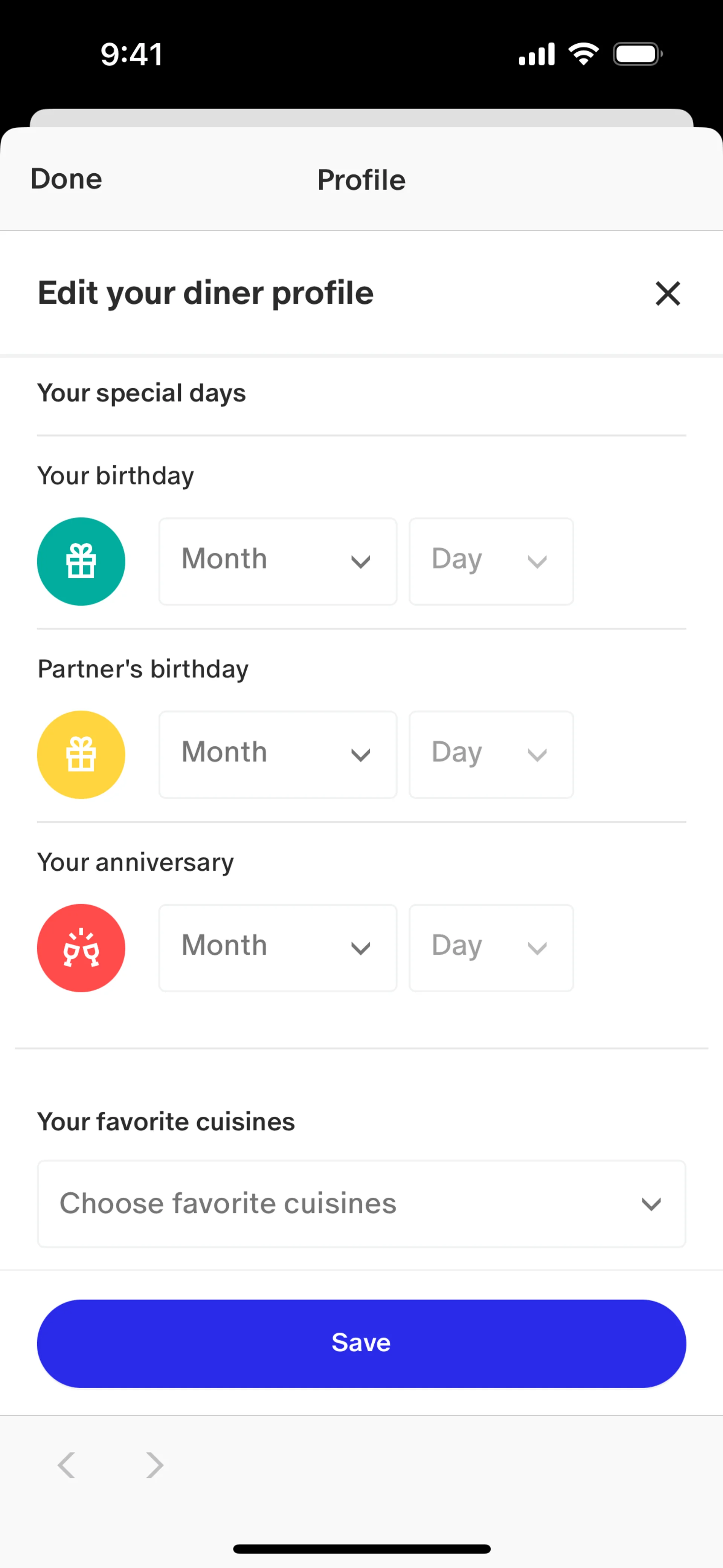Tap the Wi-Fi status icon
The width and height of the screenshot is (723, 1568).
(x=583, y=54)
